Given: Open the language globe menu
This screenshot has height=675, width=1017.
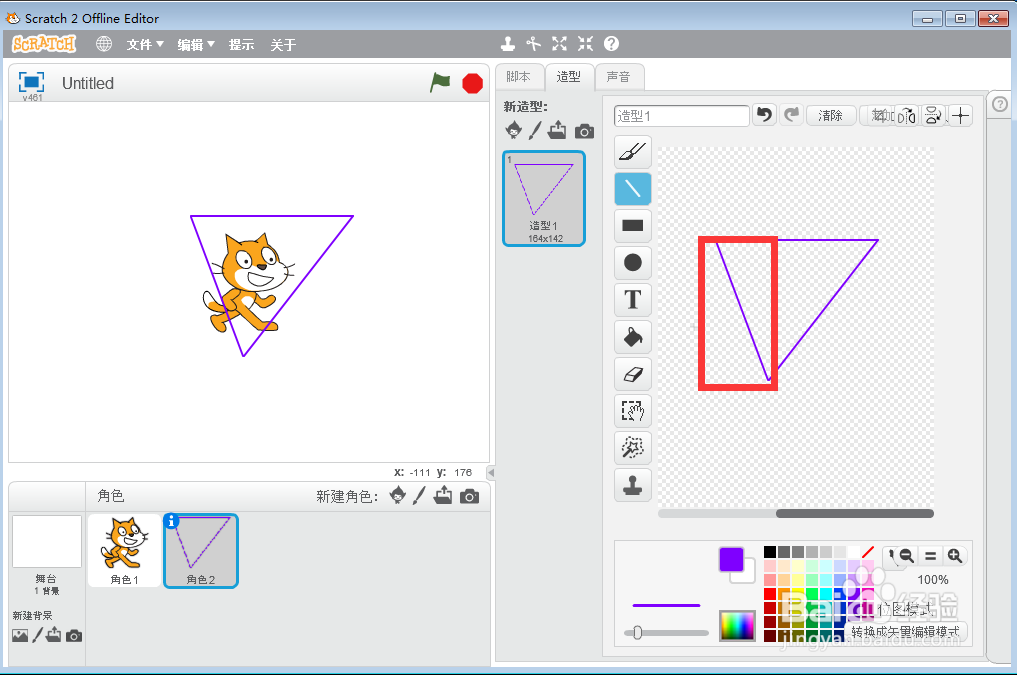Looking at the screenshot, I should (104, 44).
